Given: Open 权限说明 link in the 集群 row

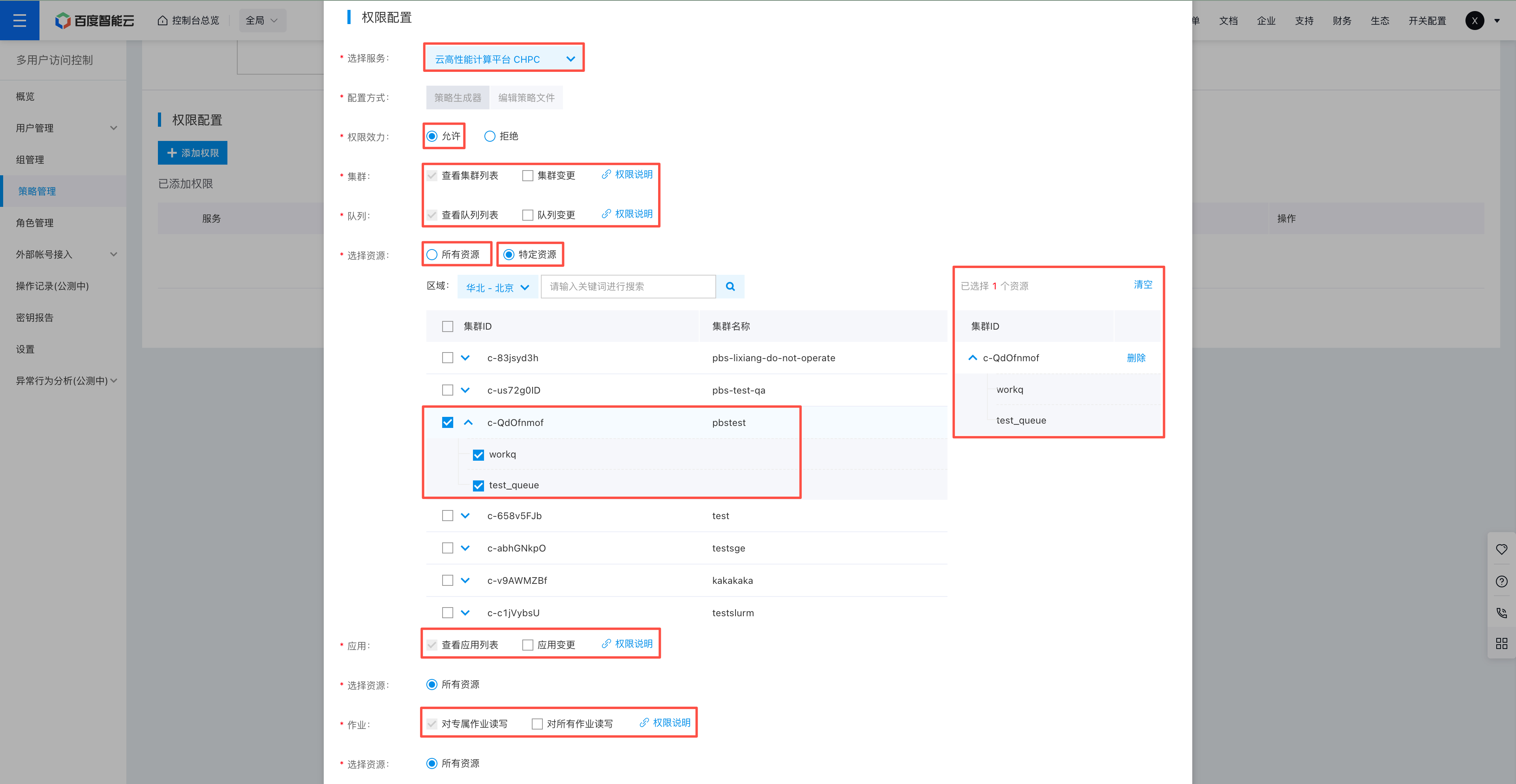Looking at the screenshot, I should (x=627, y=175).
